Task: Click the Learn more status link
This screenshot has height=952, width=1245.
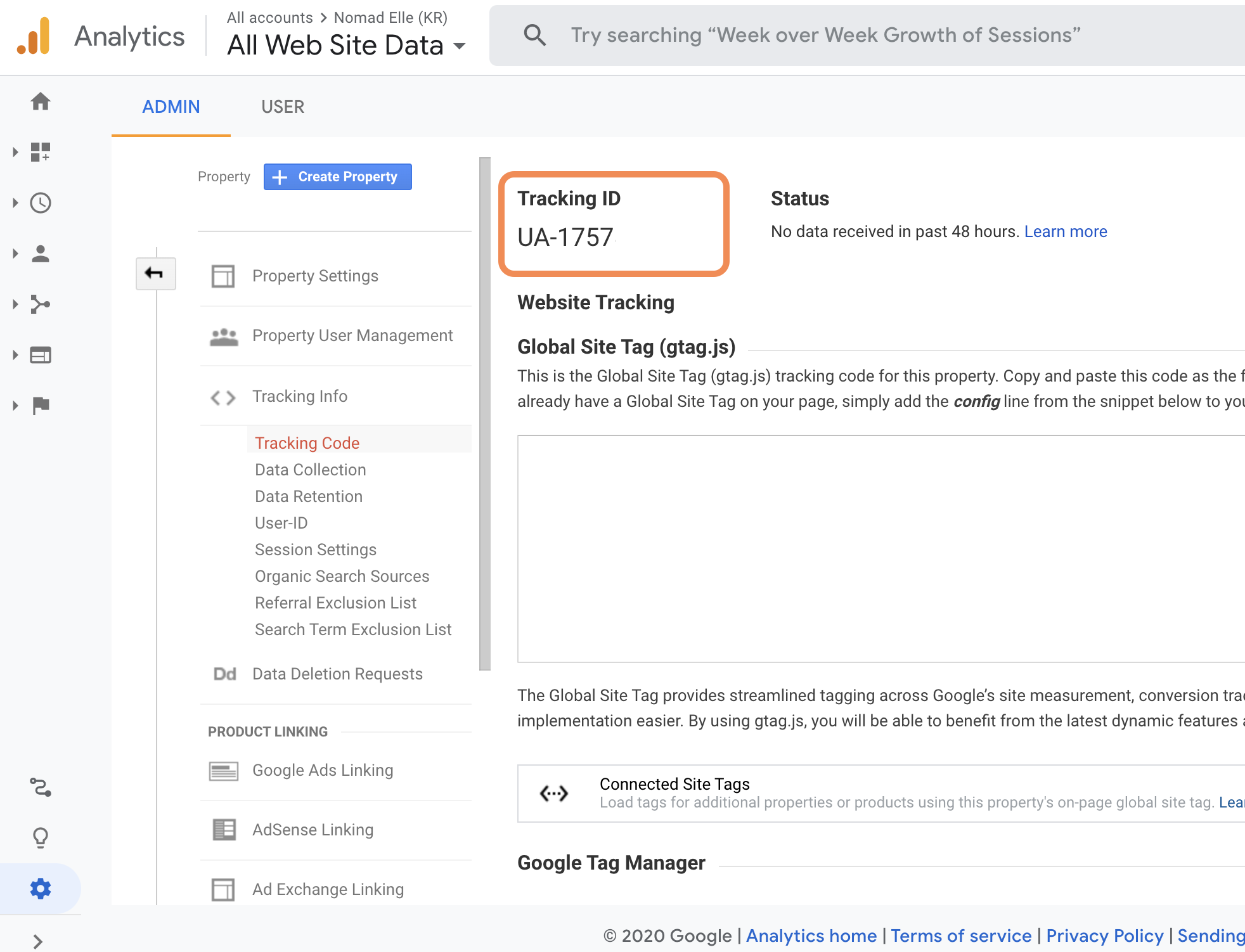Action: tap(1066, 232)
